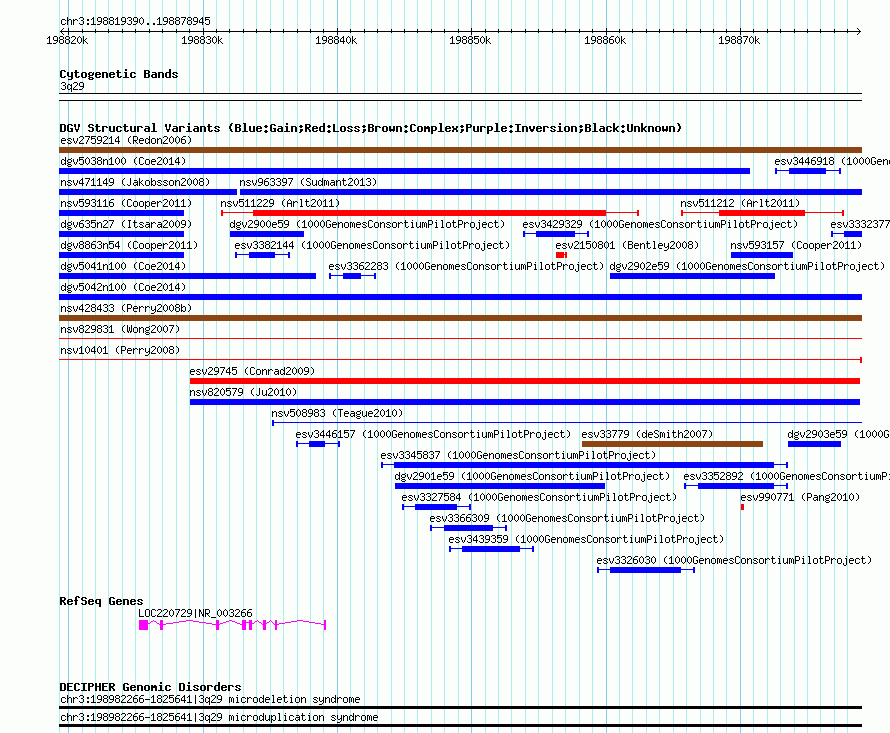890x733 pixels.
Task: Click the dgv2901e59 gain bar
Action: (x=500, y=486)
